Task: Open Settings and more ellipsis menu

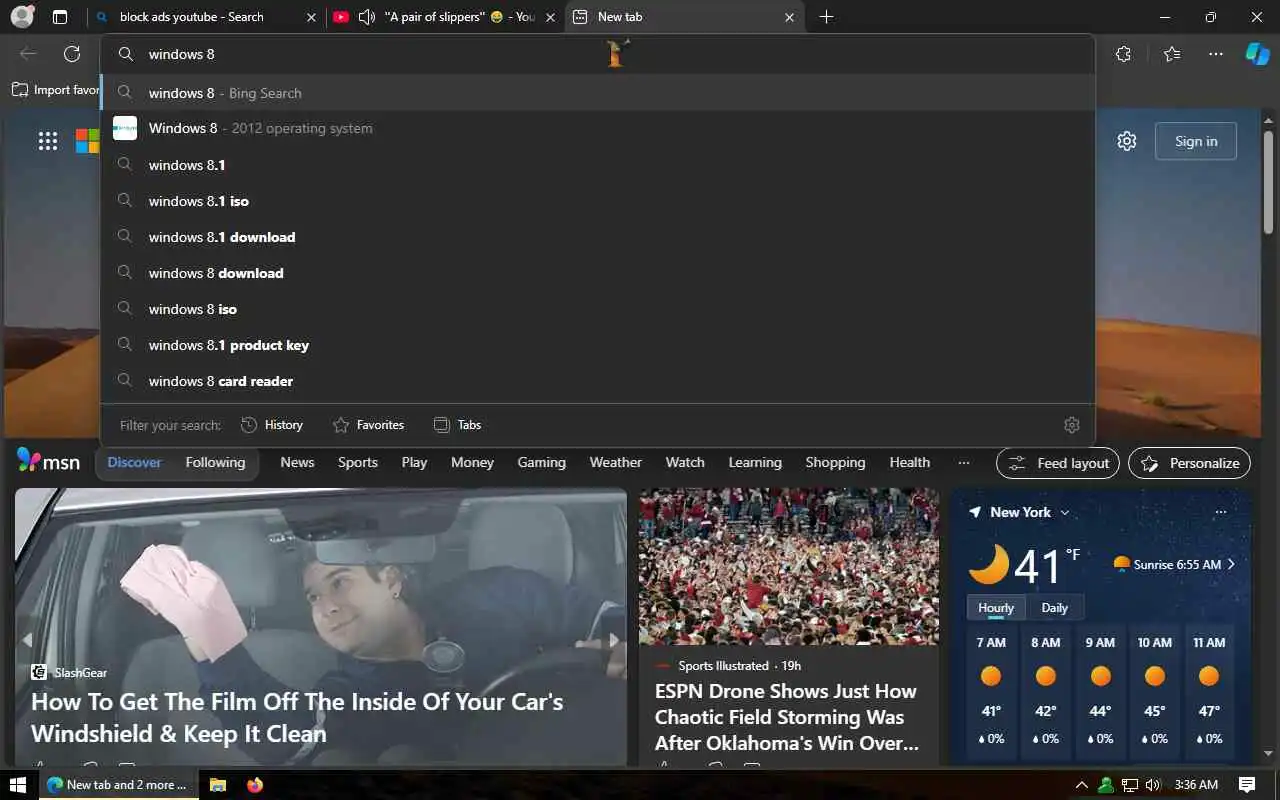Action: click(x=1216, y=54)
